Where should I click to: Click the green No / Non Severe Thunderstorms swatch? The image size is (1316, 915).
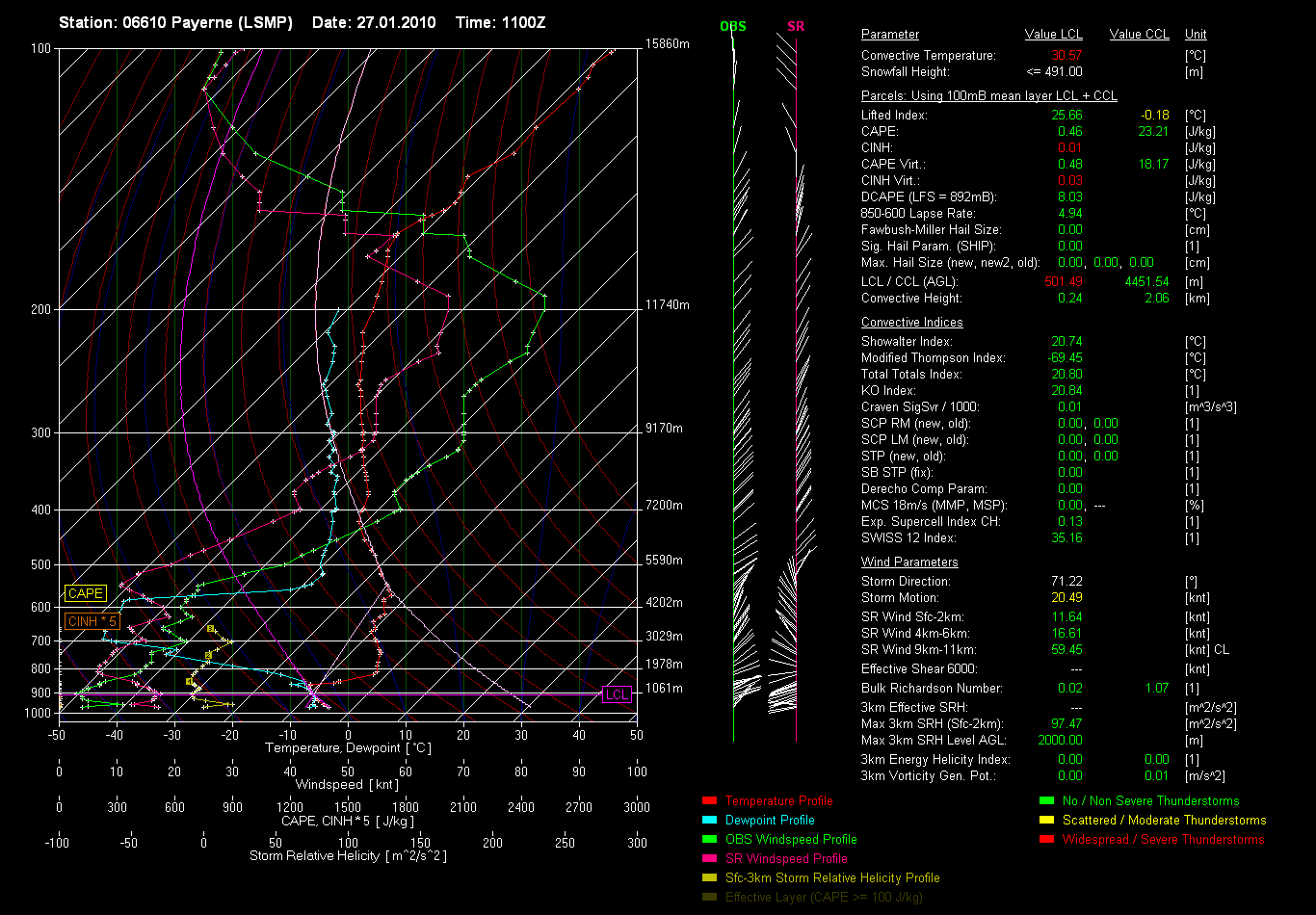(1046, 801)
